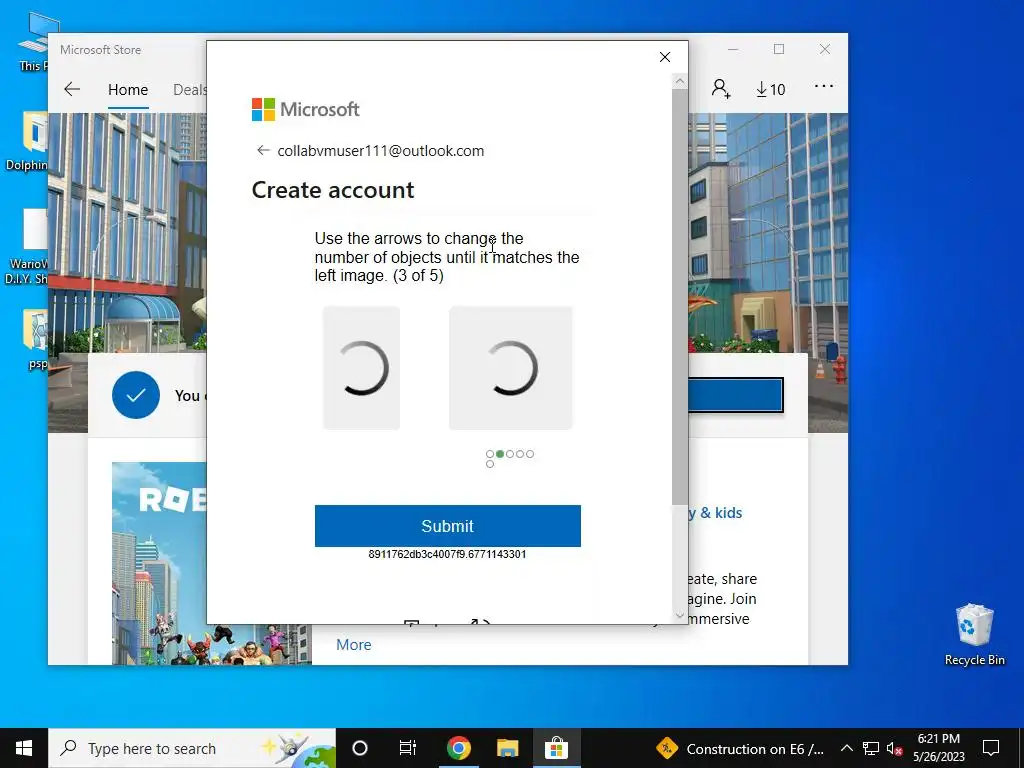Click the captcha ID text under Submit
Image resolution: width=1024 pixels, height=768 pixels.
(x=447, y=554)
